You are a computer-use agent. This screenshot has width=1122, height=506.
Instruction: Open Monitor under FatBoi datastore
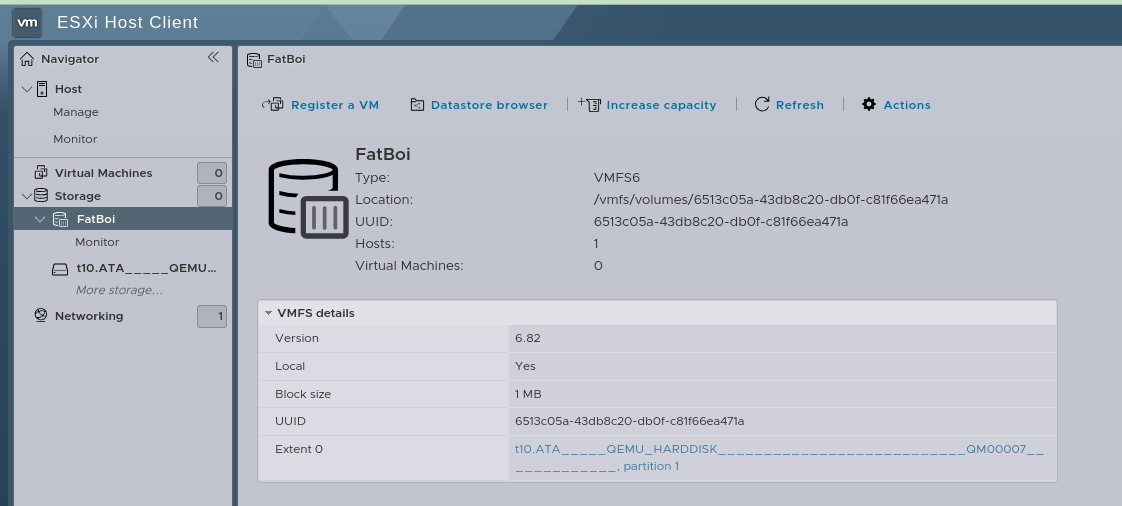click(x=97, y=242)
